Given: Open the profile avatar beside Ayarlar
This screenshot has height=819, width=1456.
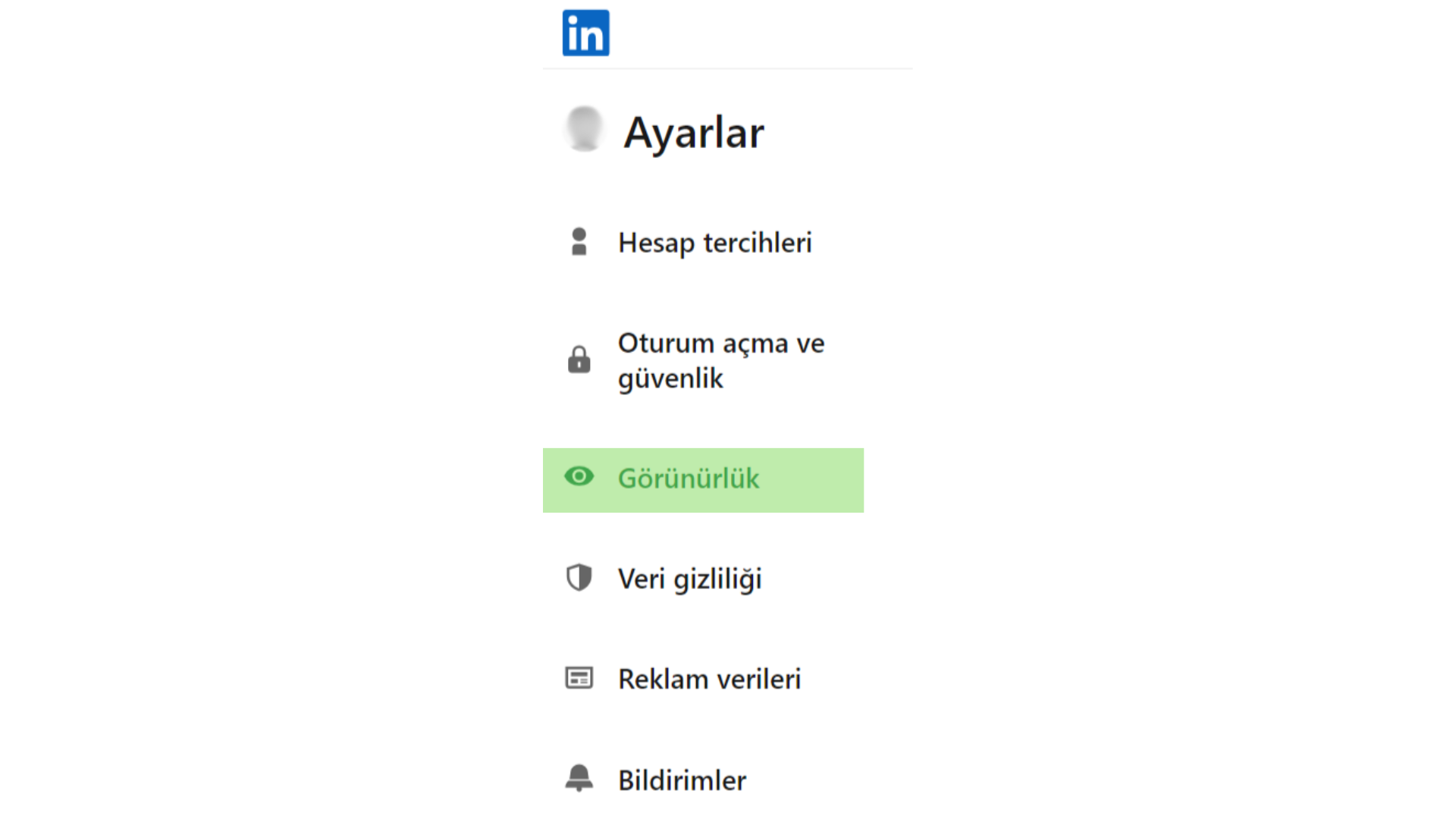Looking at the screenshot, I should (584, 129).
